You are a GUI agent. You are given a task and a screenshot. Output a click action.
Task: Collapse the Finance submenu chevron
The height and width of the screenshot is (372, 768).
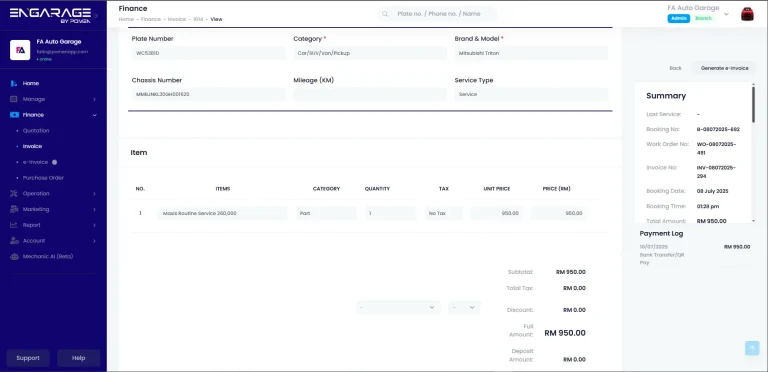tap(95, 115)
